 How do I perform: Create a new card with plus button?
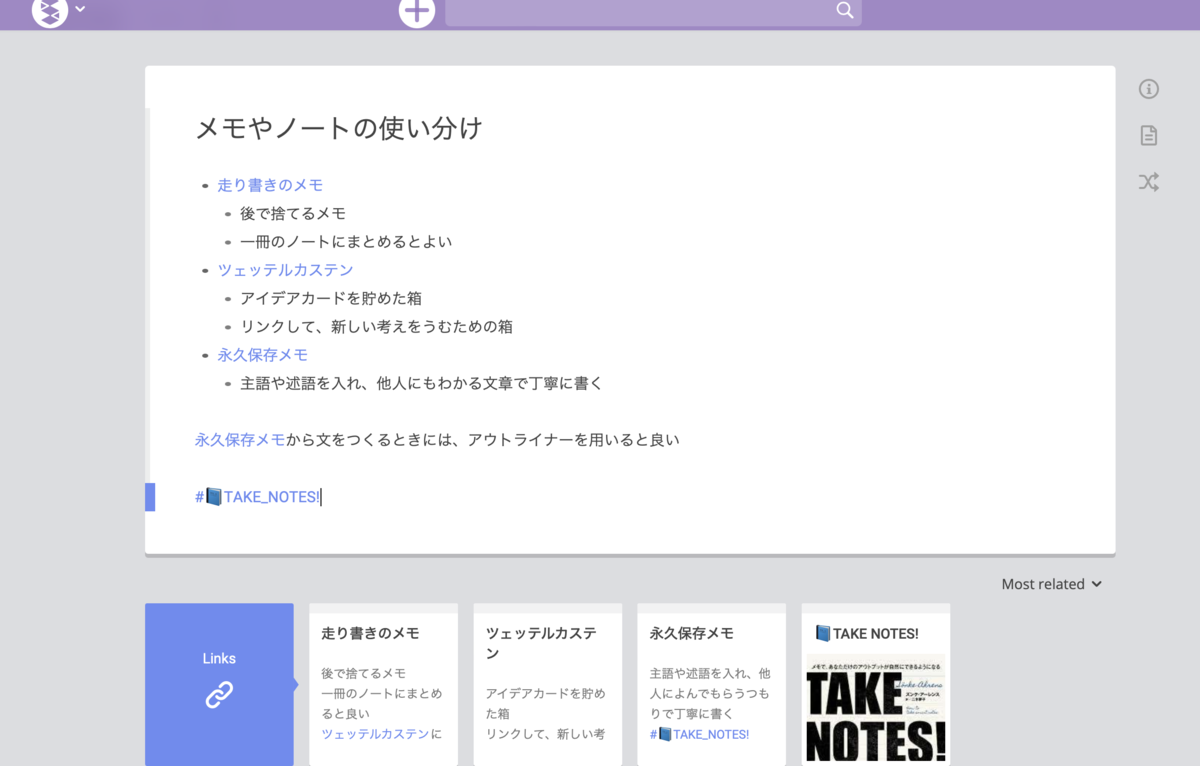417,11
